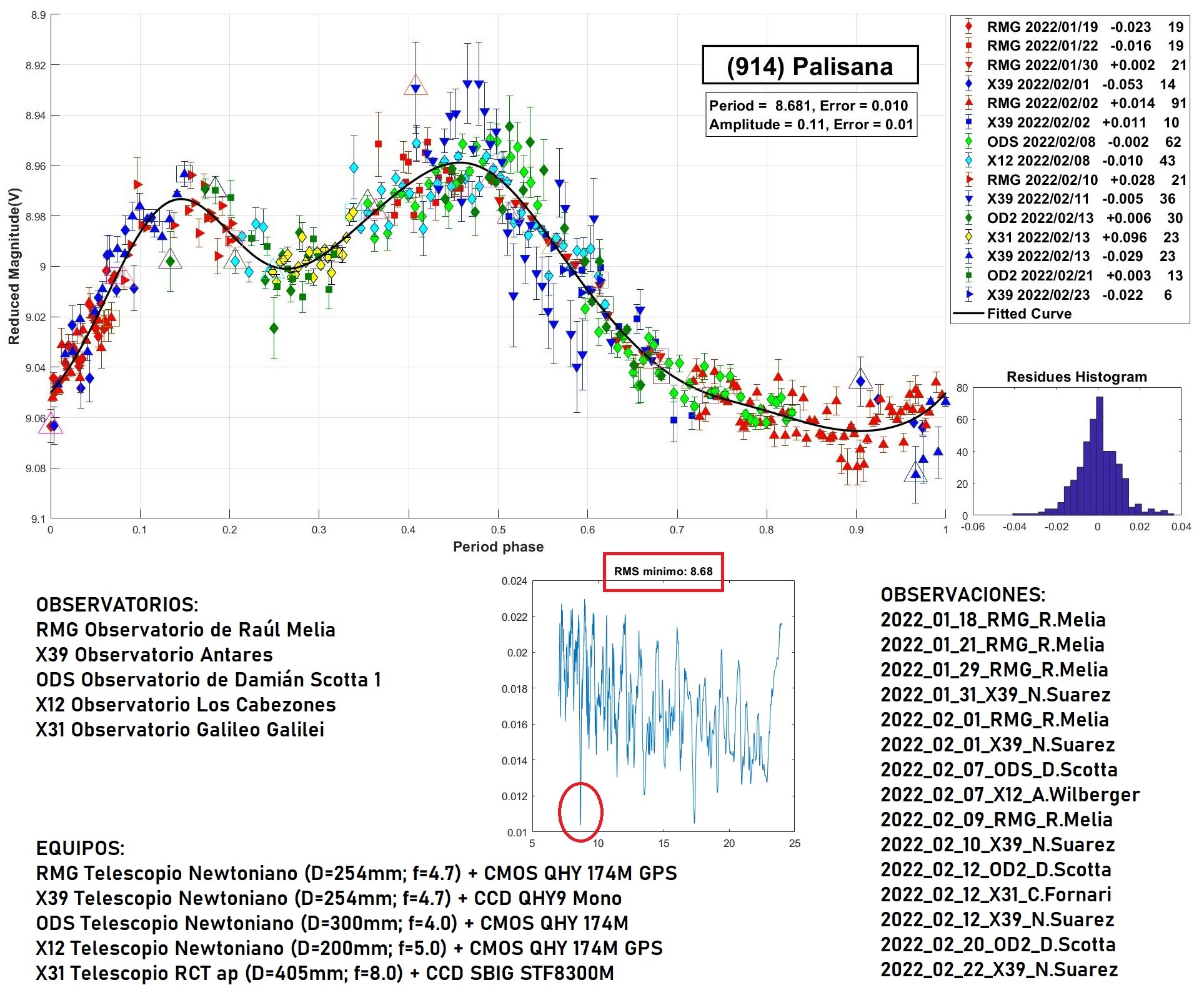Screen dimensions: 1204x990
Task: Click 2022_02_10_X39_N.Suarez entry
Action: 998,844
